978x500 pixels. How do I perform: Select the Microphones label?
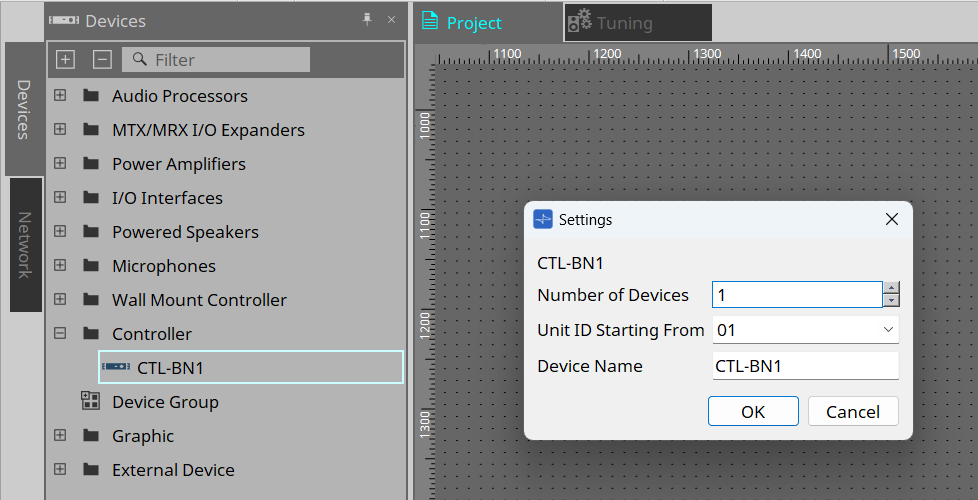tap(164, 266)
